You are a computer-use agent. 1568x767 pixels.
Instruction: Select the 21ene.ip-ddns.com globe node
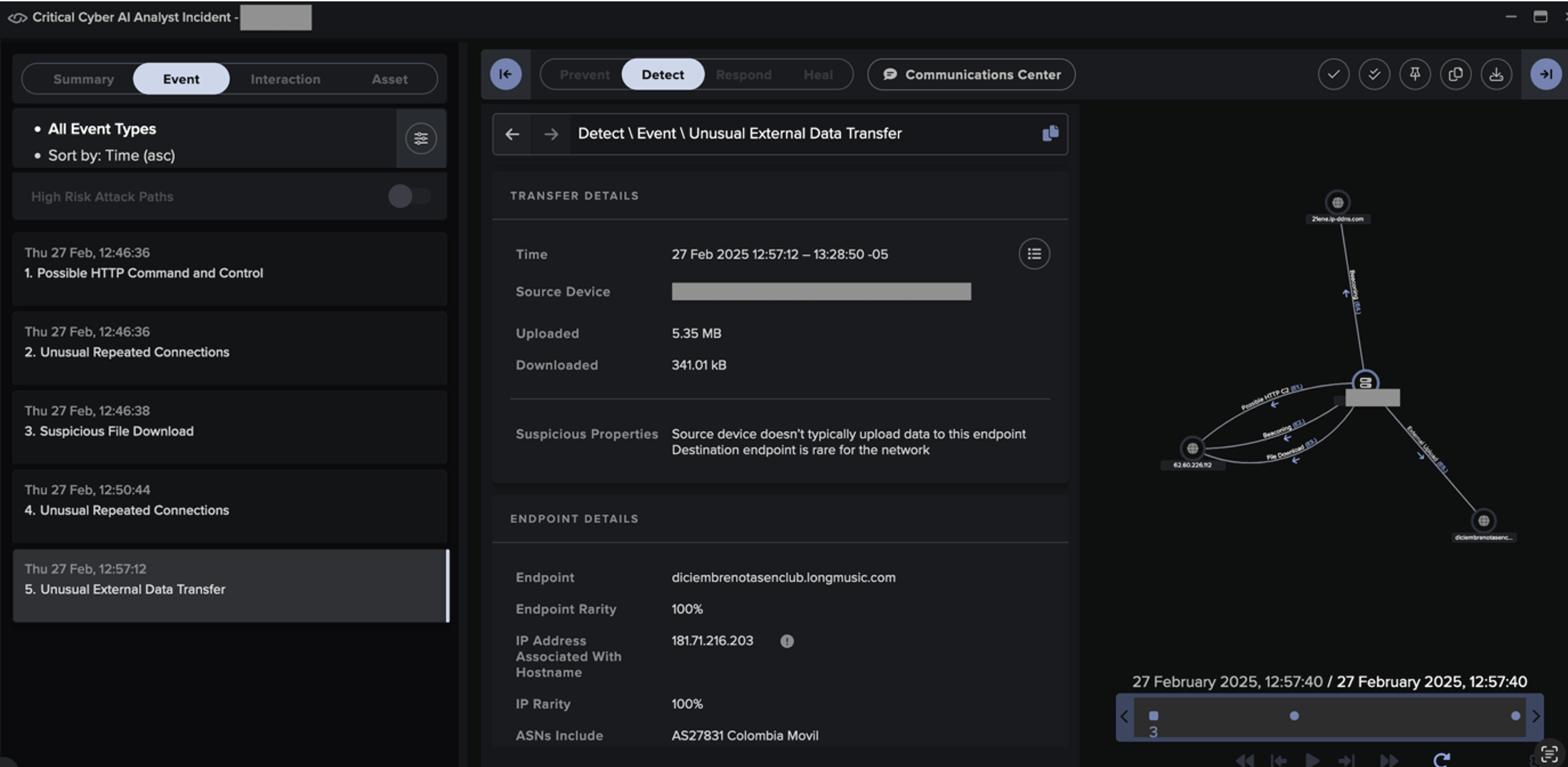(1338, 202)
